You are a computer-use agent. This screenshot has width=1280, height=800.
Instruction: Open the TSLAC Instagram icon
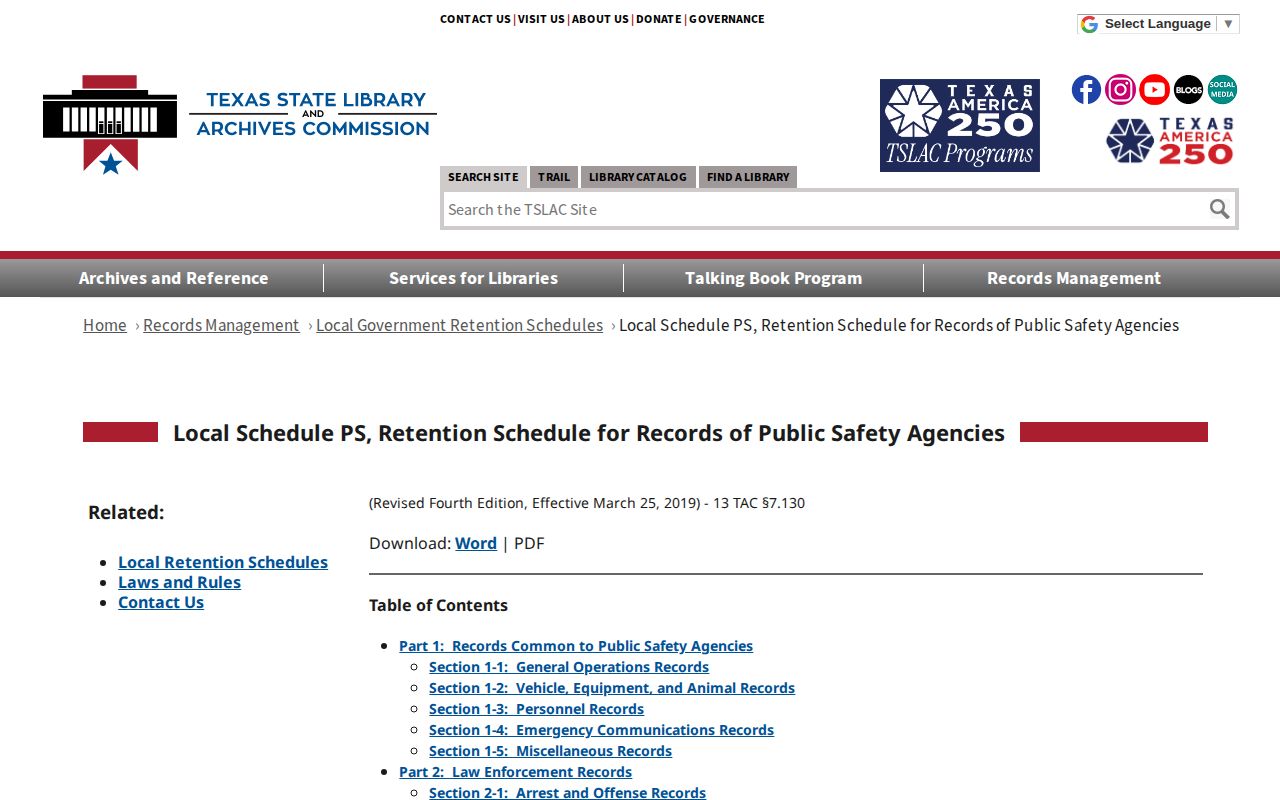click(x=1120, y=90)
